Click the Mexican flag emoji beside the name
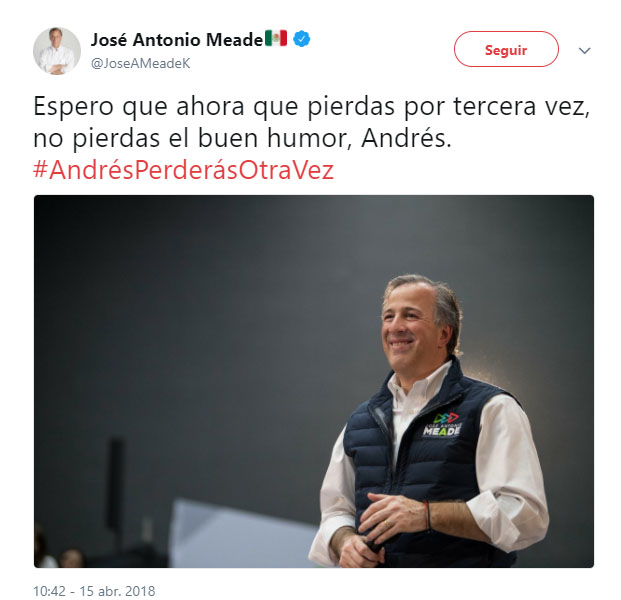This screenshot has width=621, height=600. point(276,38)
